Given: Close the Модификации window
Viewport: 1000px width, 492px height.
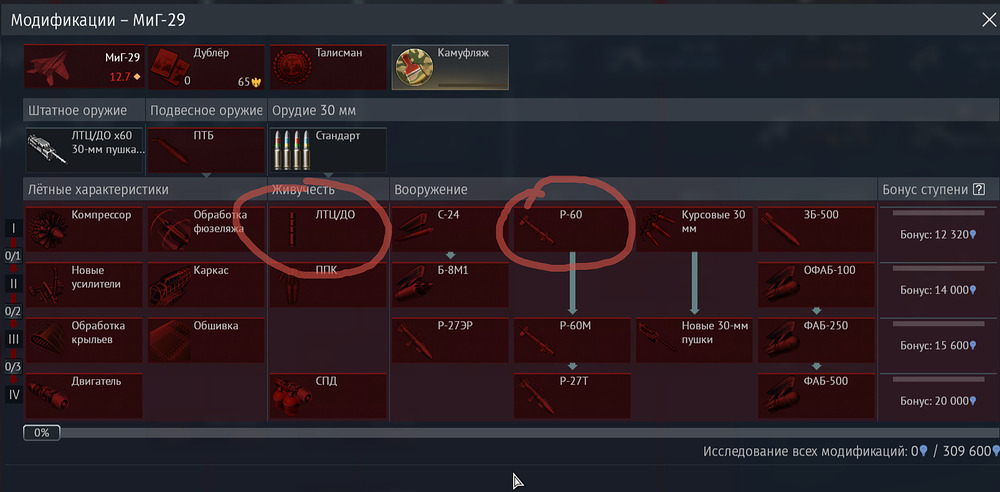Looking at the screenshot, I should point(988,20).
